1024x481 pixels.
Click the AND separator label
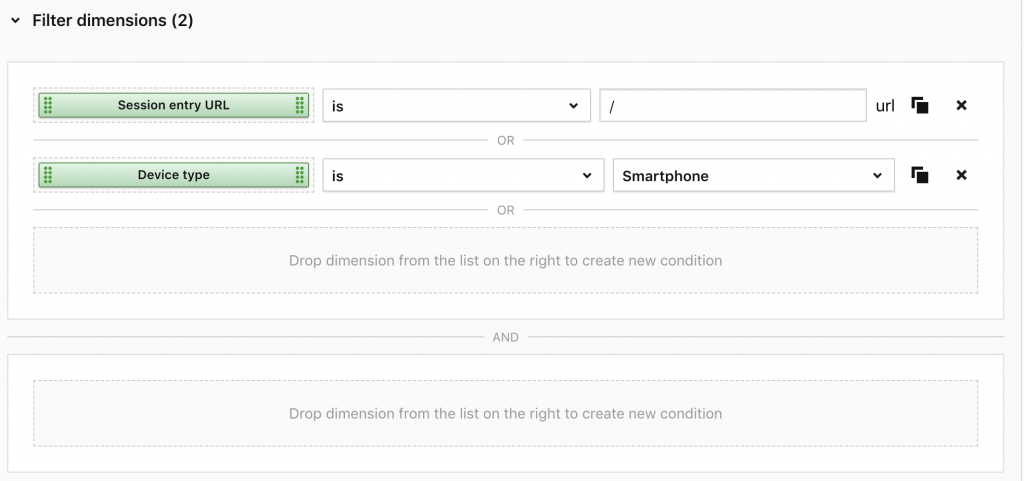click(505, 337)
